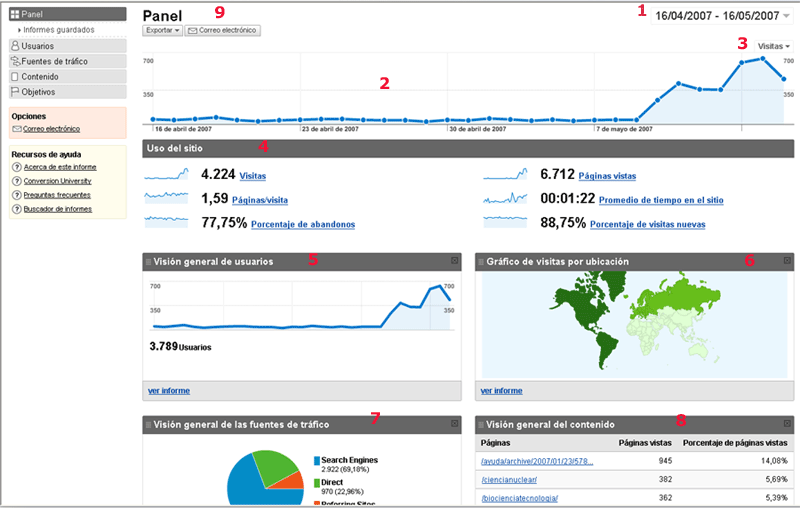Click the help icon beside Preguntas frecuentes
The image size is (800, 508).
click(17, 195)
